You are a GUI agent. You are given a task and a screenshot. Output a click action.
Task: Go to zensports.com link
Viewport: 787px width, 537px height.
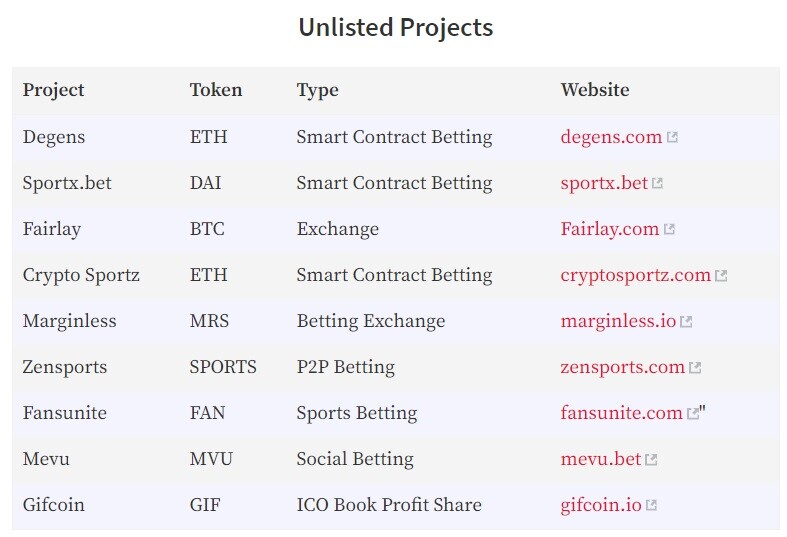point(622,367)
